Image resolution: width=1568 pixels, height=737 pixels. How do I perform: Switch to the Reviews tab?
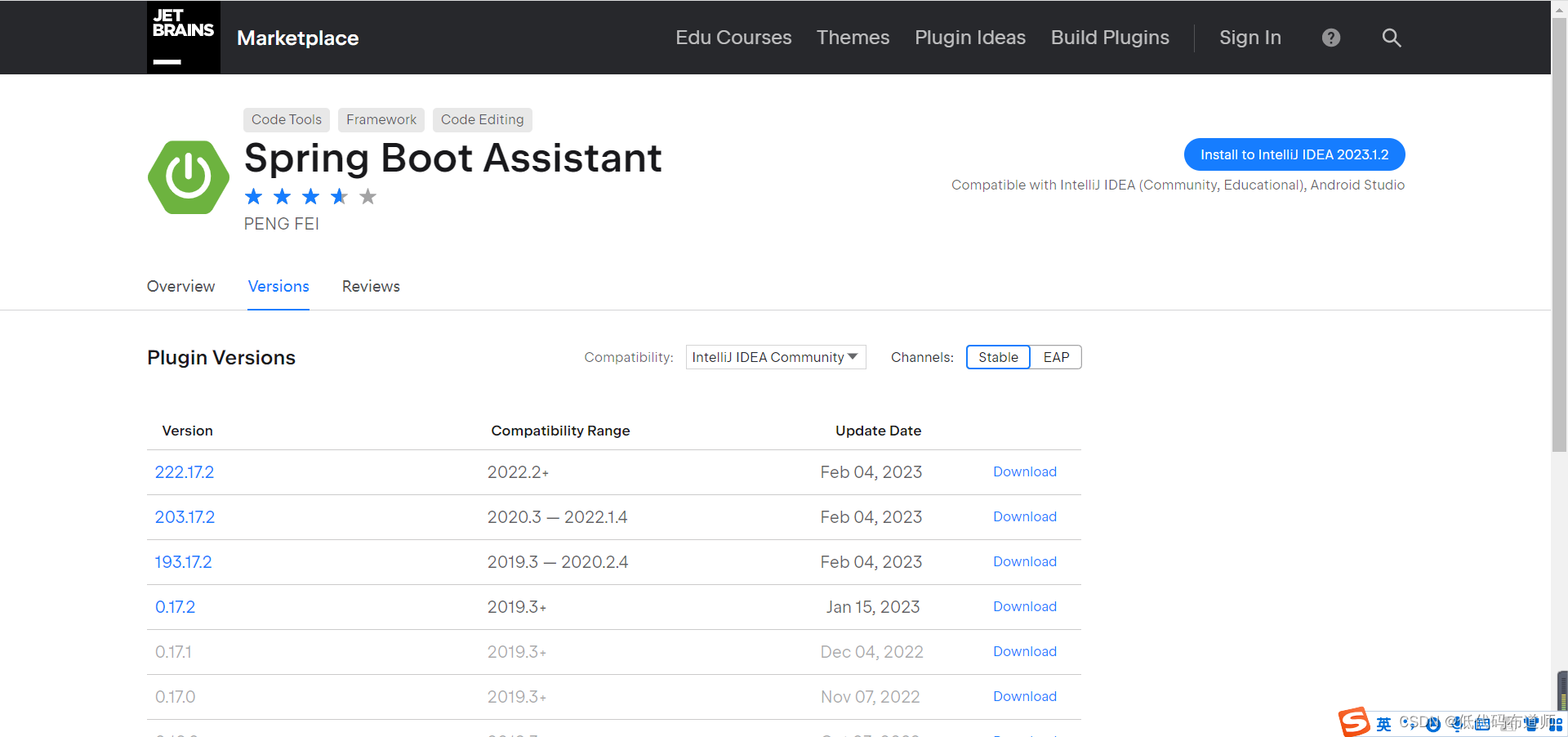[371, 287]
